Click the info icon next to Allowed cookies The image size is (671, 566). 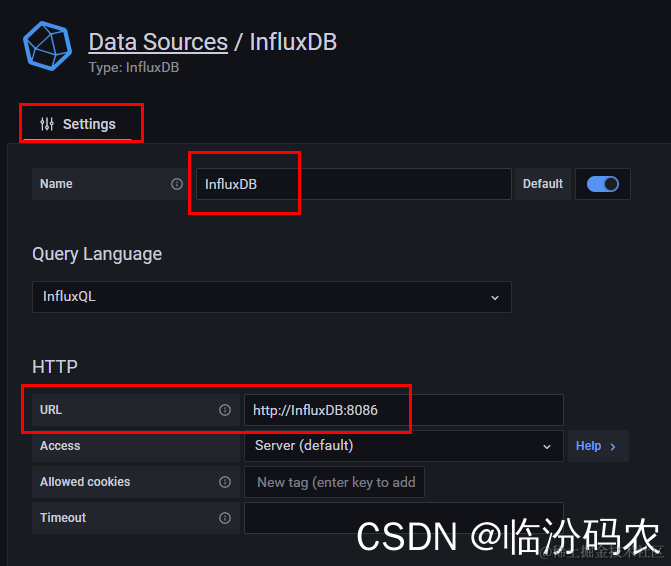coord(225,482)
